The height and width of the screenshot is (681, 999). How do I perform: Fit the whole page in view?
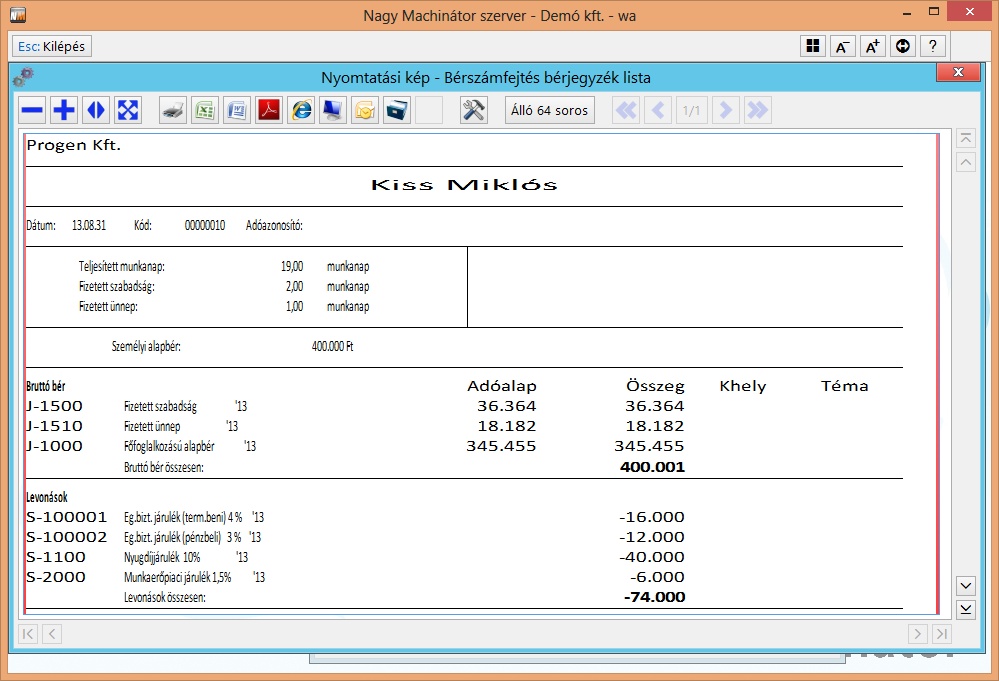pos(128,110)
